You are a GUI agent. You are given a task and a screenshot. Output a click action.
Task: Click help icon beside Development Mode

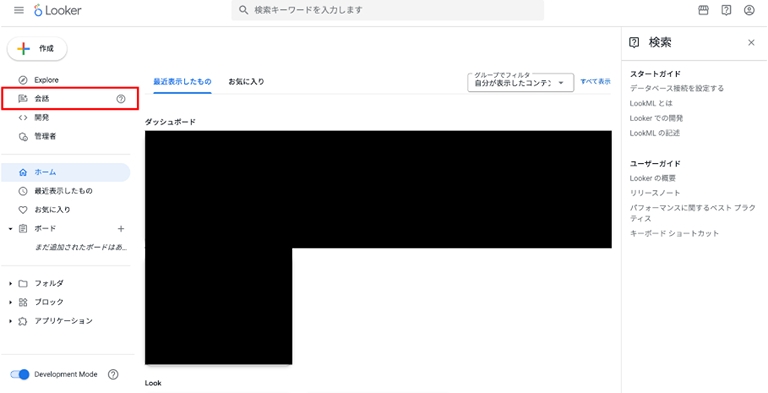pyautogui.click(x=113, y=374)
